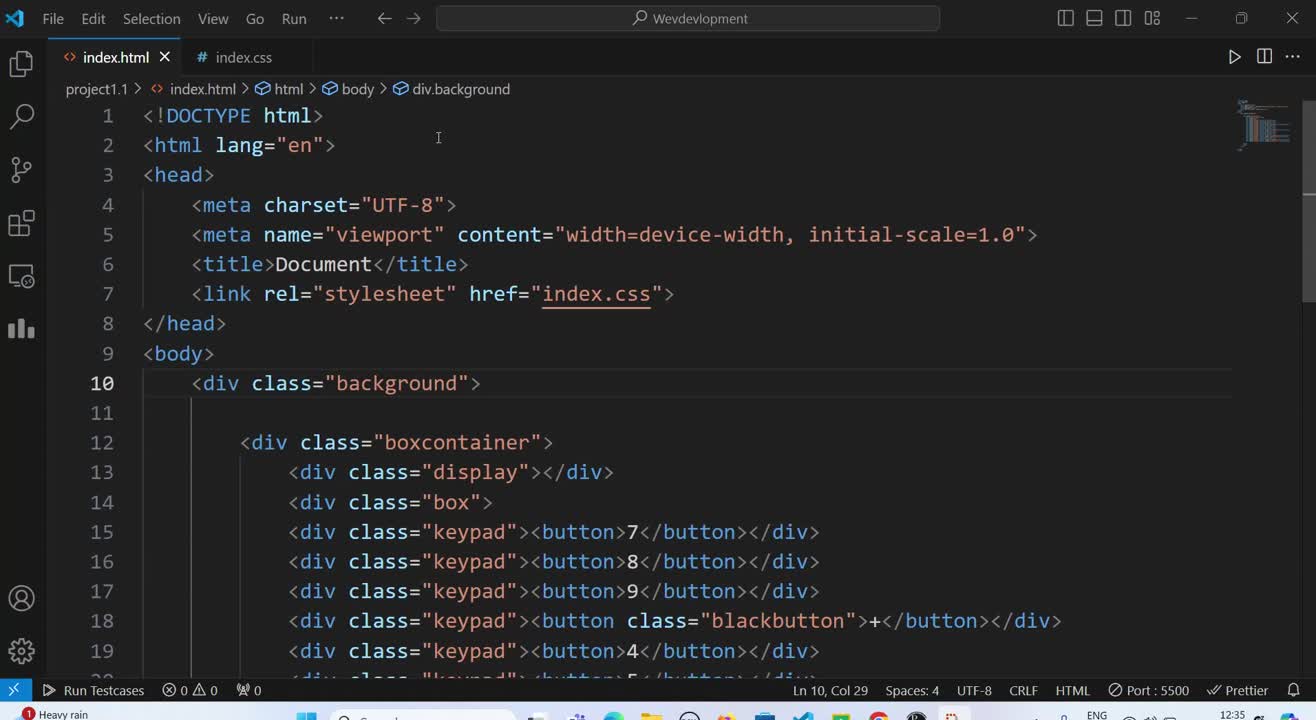Open Customize Layout options
The image size is (1316, 720).
tap(1152, 18)
